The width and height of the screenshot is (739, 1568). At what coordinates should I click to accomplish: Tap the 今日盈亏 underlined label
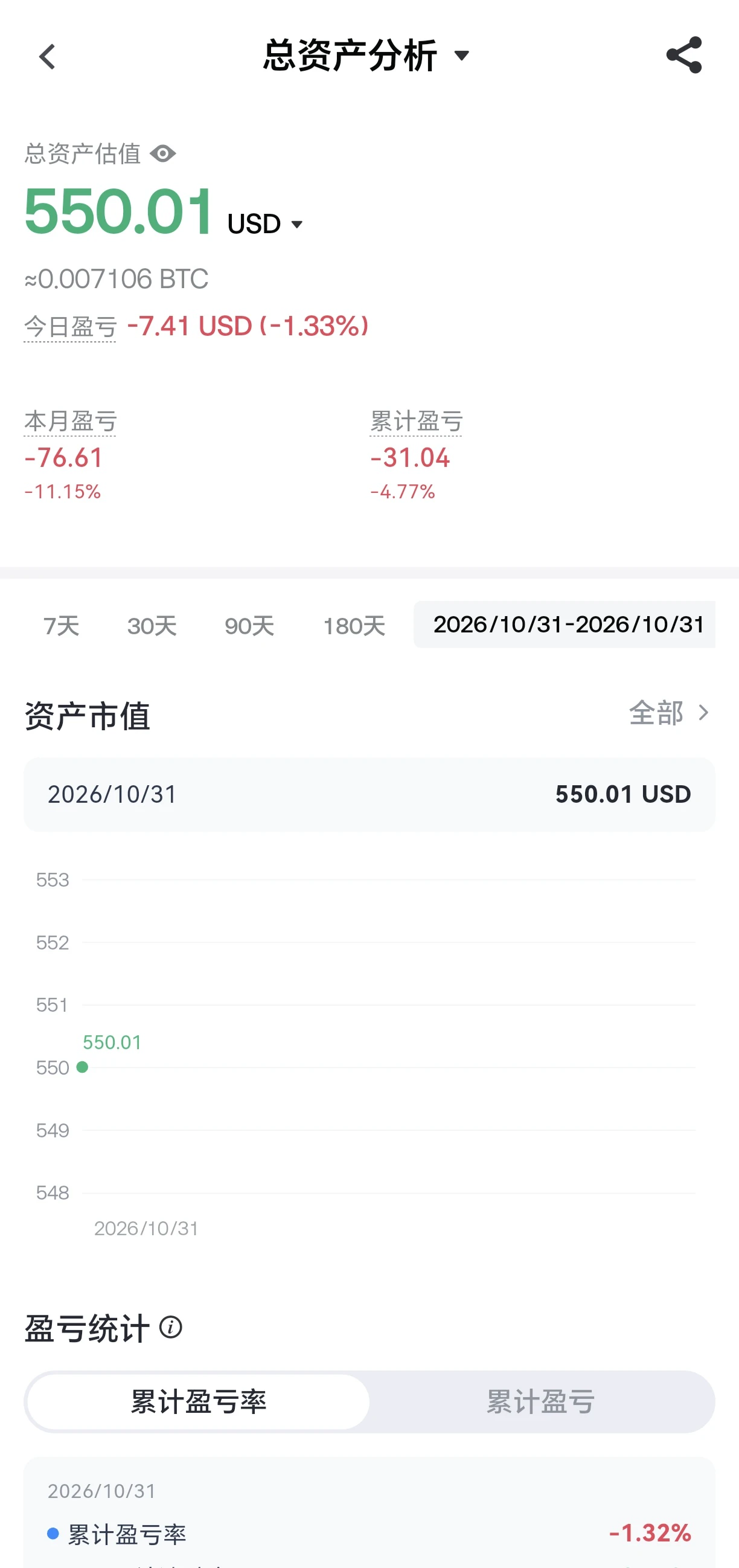pyautogui.click(x=70, y=327)
